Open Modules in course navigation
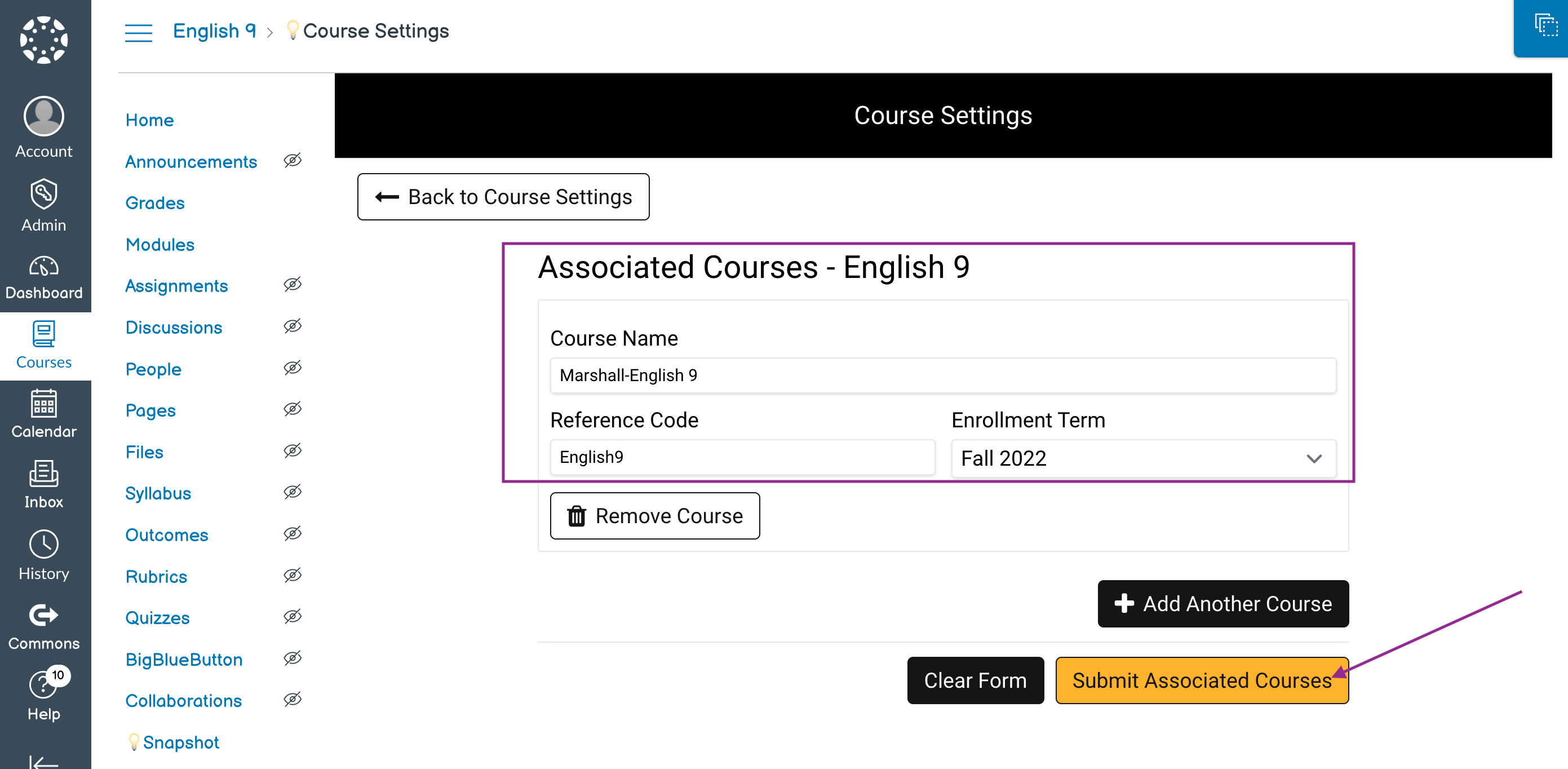Image resolution: width=1568 pixels, height=769 pixels. tap(160, 245)
